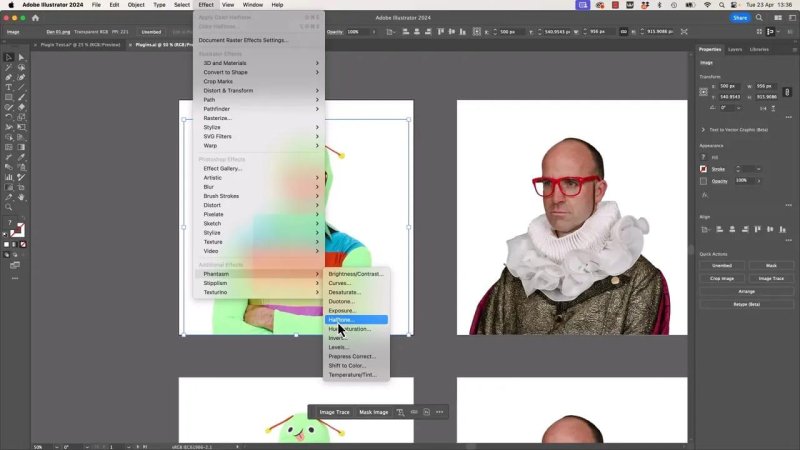Viewport: 800px width, 450px height.
Task: Select the Selection tool in the toolbar
Action: pos(9,57)
